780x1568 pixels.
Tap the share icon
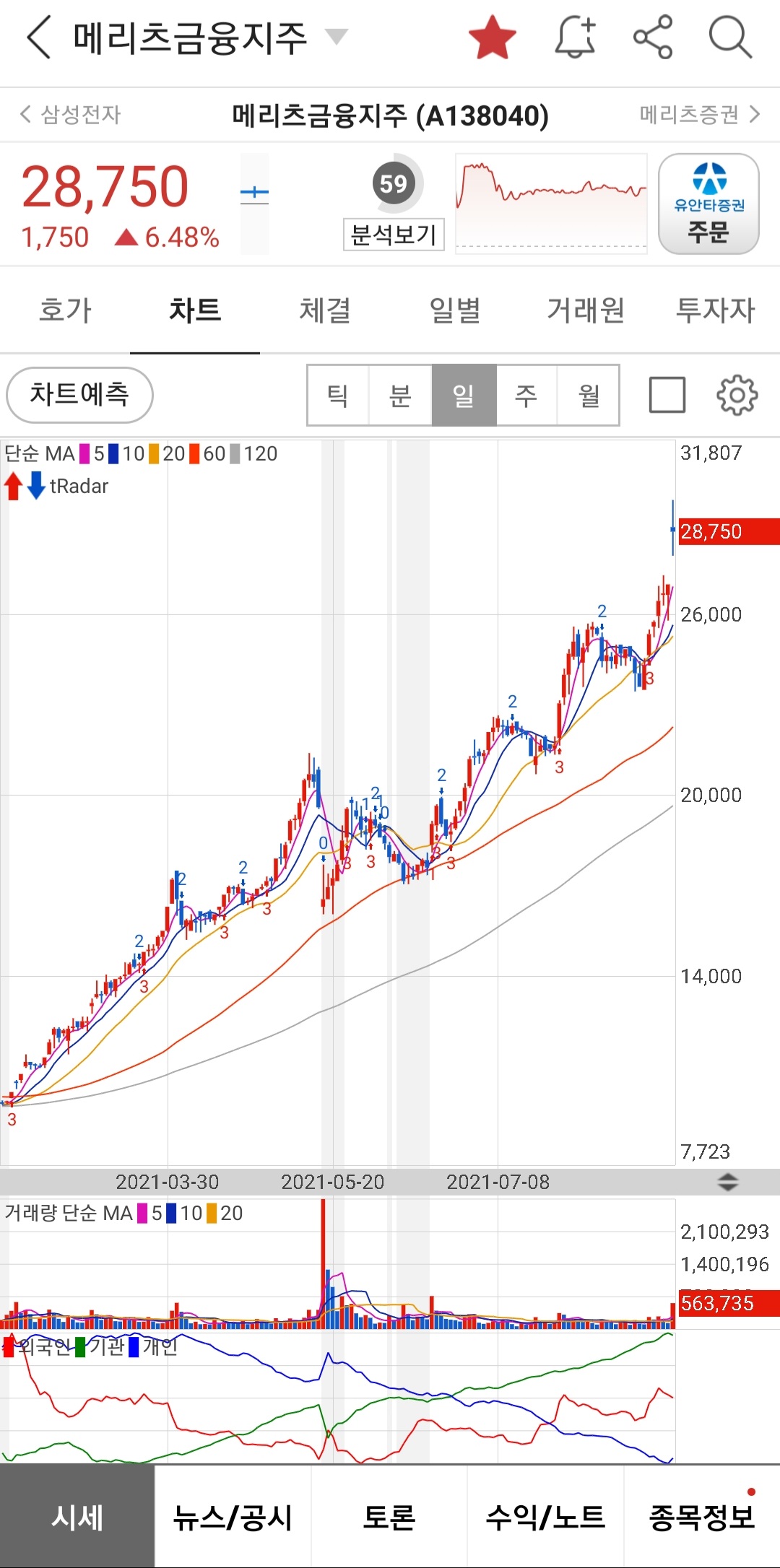(653, 37)
